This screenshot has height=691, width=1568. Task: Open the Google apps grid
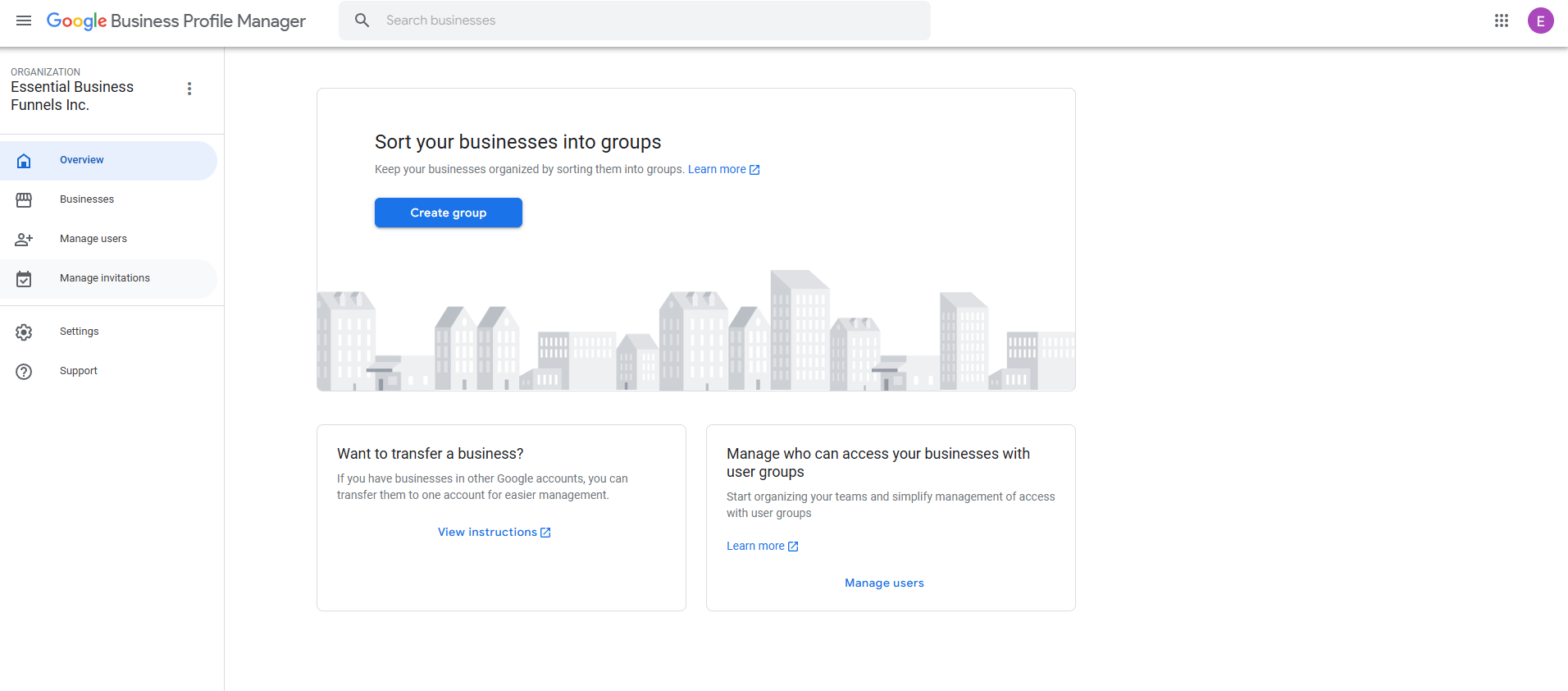(x=1502, y=21)
